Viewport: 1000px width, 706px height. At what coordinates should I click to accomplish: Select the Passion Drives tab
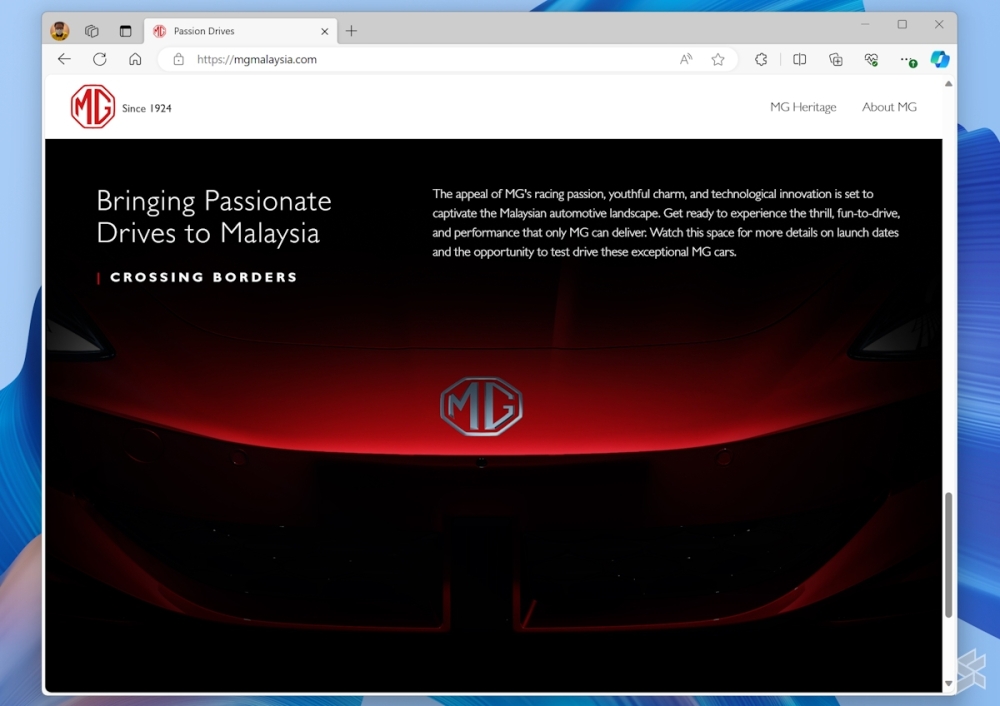240,31
